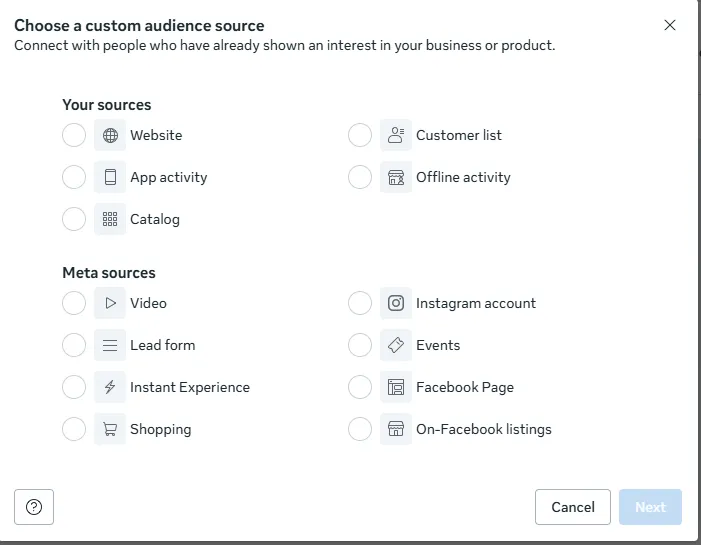Click the Next button
The height and width of the screenshot is (545, 701).
tap(650, 507)
